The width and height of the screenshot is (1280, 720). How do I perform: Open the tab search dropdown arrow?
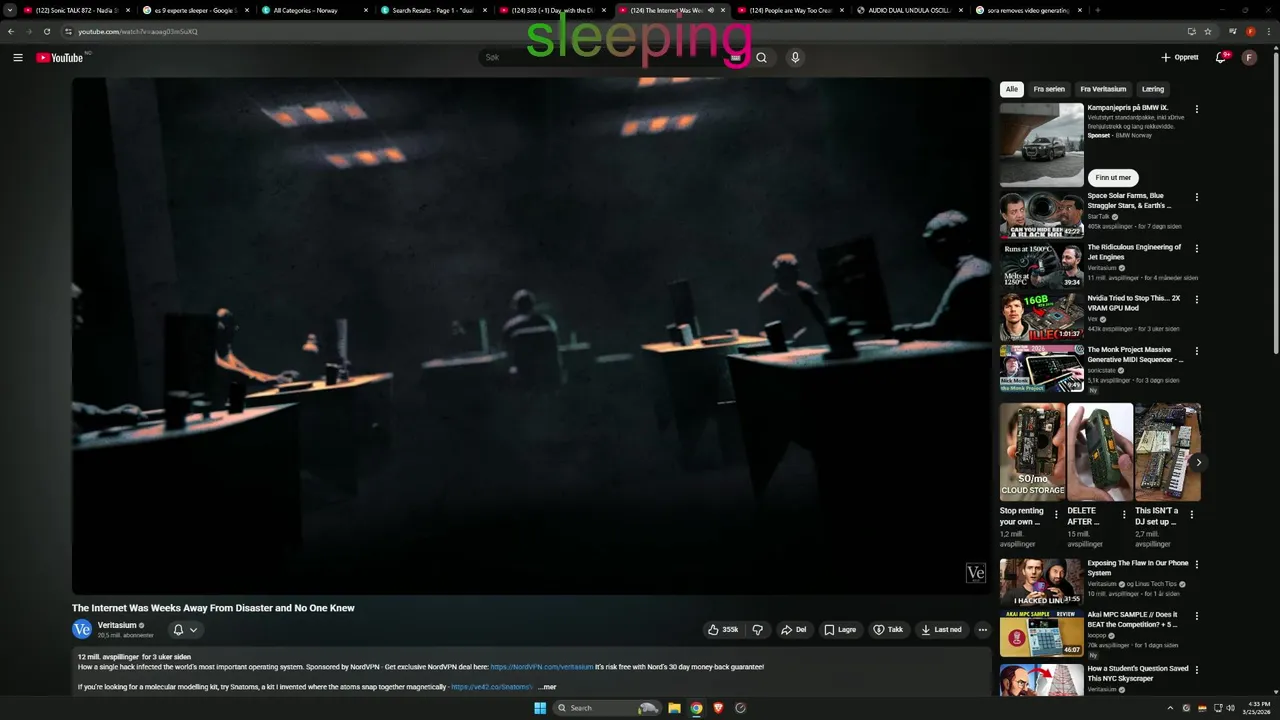click(10, 10)
